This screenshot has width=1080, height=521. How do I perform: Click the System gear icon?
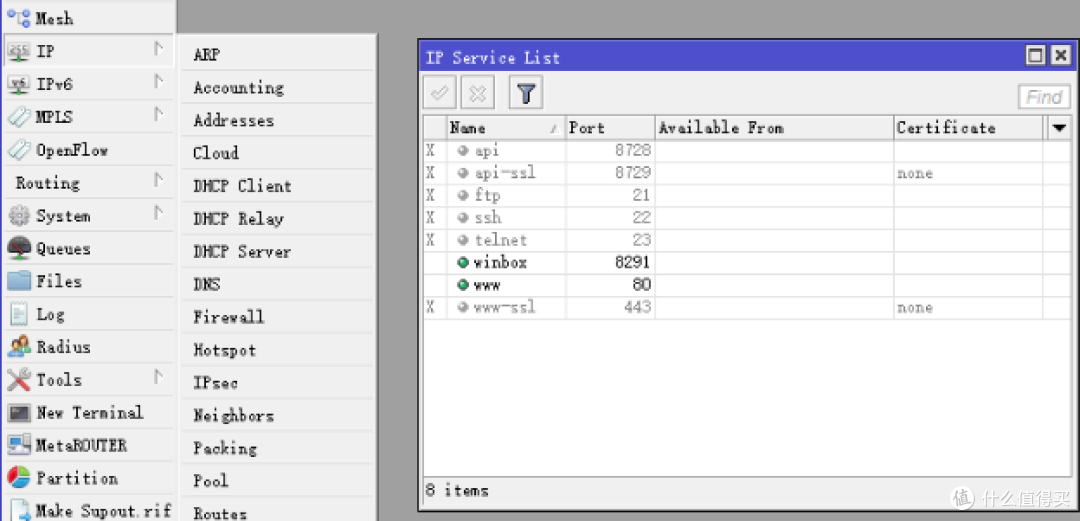[x=19, y=216]
